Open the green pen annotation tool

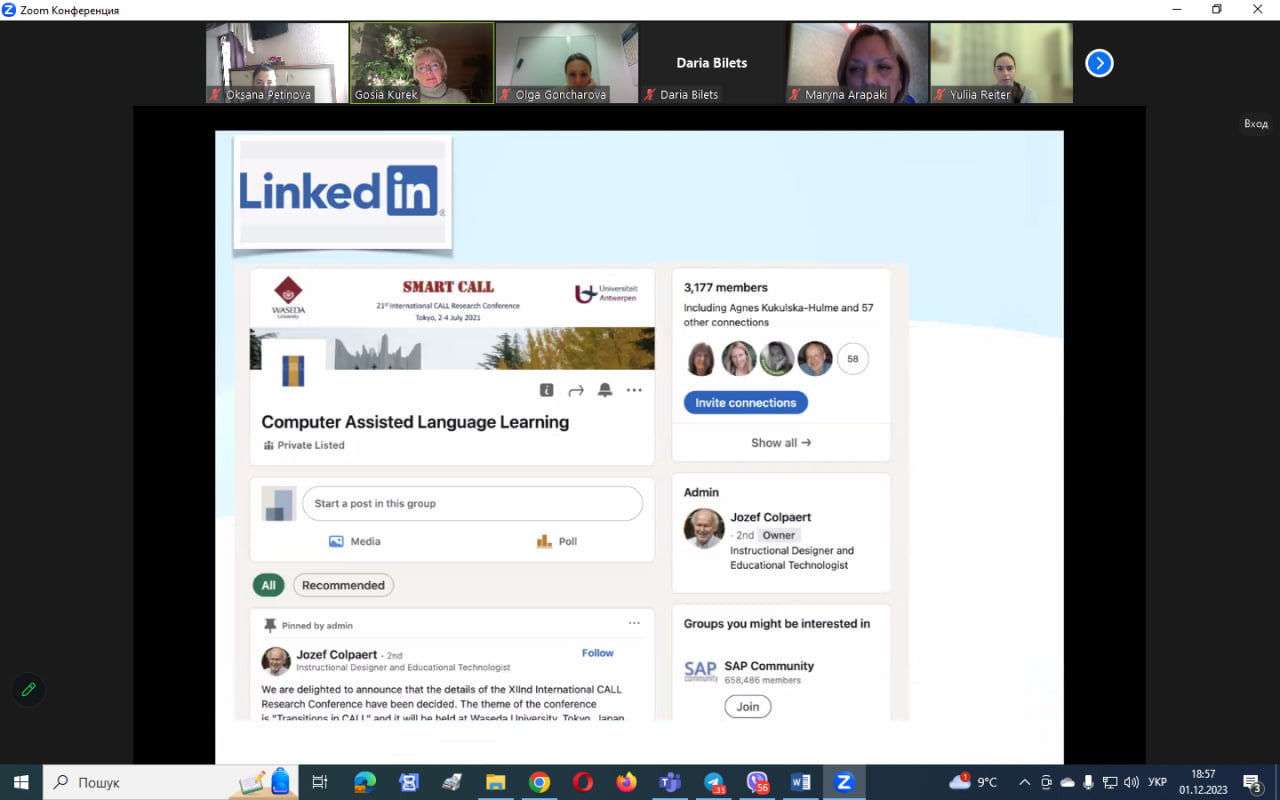point(28,690)
